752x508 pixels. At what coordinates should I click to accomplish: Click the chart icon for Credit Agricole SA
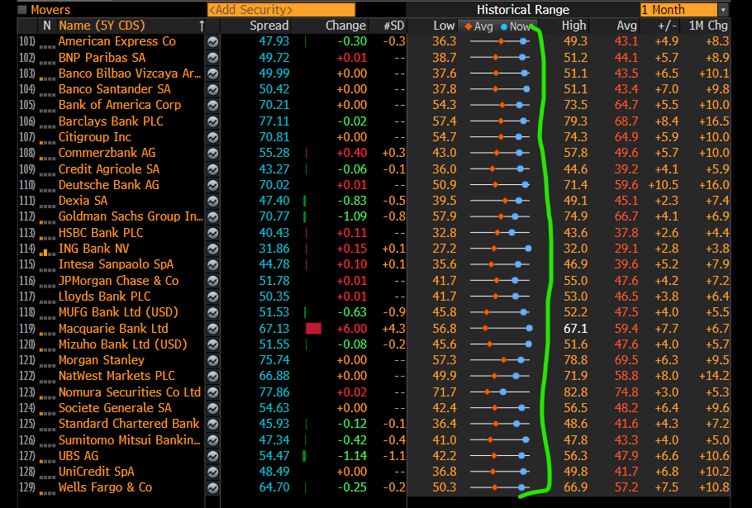click(x=212, y=169)
